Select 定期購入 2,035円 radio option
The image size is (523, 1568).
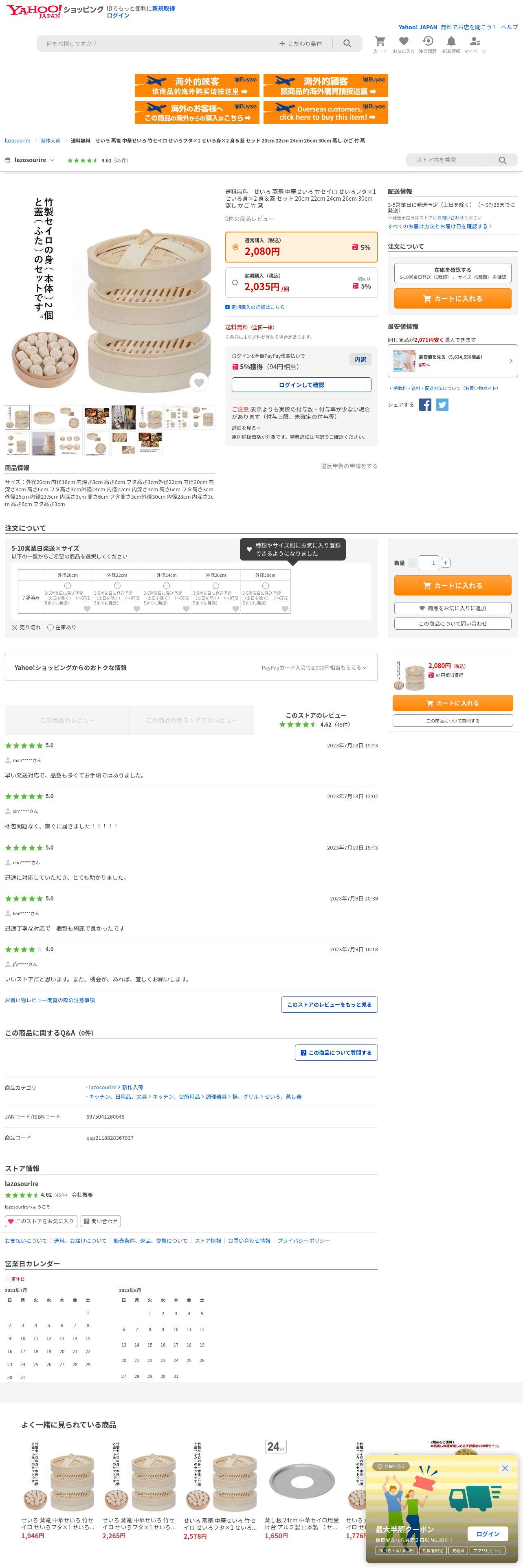(x=235, y=283)
